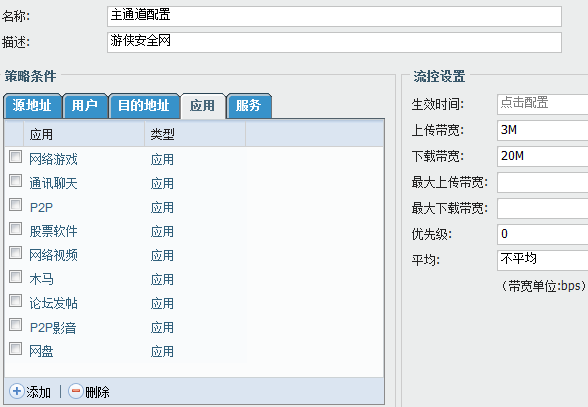
Task: Toggle the 股票软件 checkbox
Action: pos(15,228)
